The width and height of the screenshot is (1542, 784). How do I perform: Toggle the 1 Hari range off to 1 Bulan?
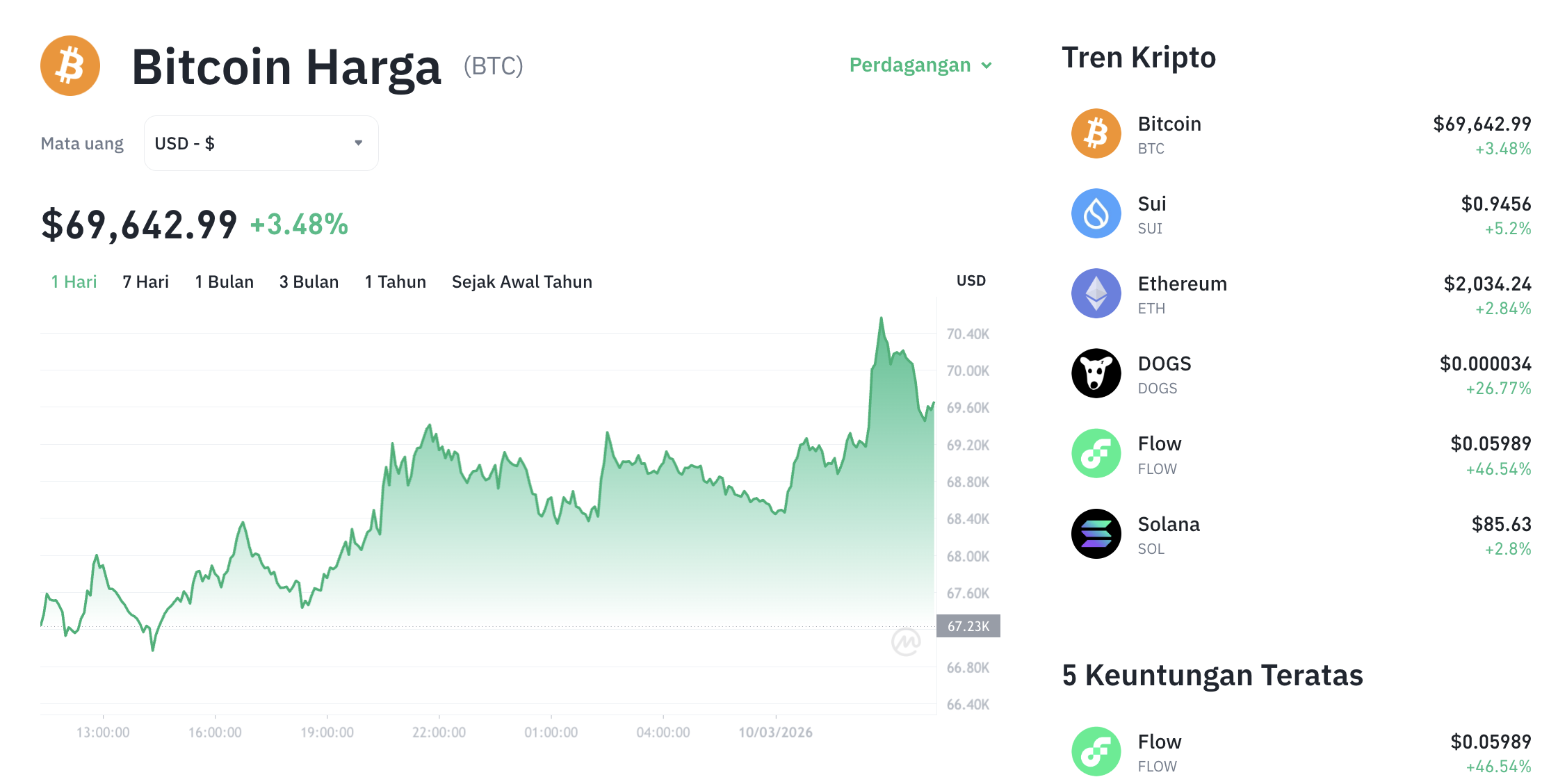click(x=224, y=281)
